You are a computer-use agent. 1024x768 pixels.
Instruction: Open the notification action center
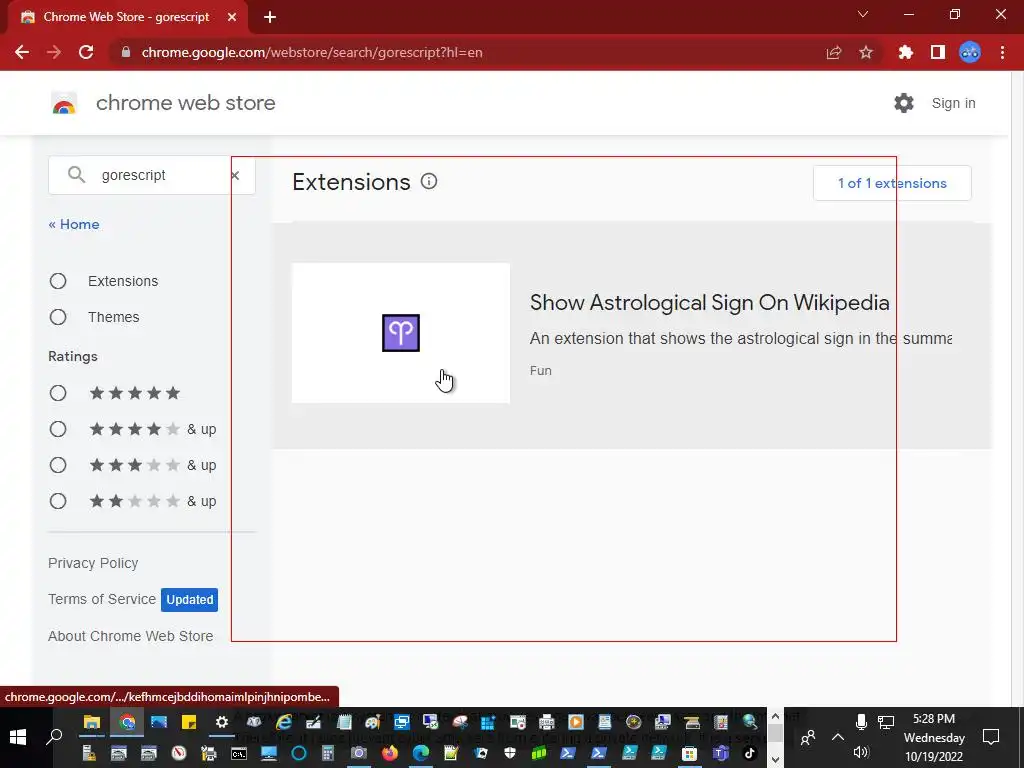click(991, 737)
